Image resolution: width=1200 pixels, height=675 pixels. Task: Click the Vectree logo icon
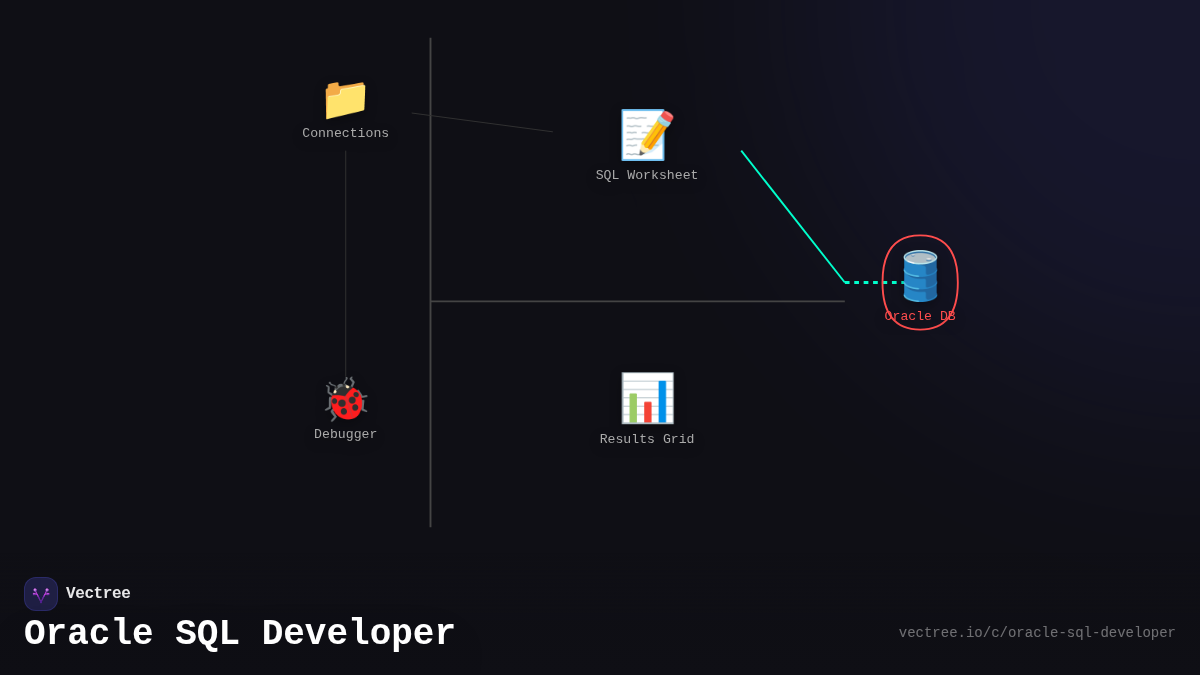(x=40, y=593)
